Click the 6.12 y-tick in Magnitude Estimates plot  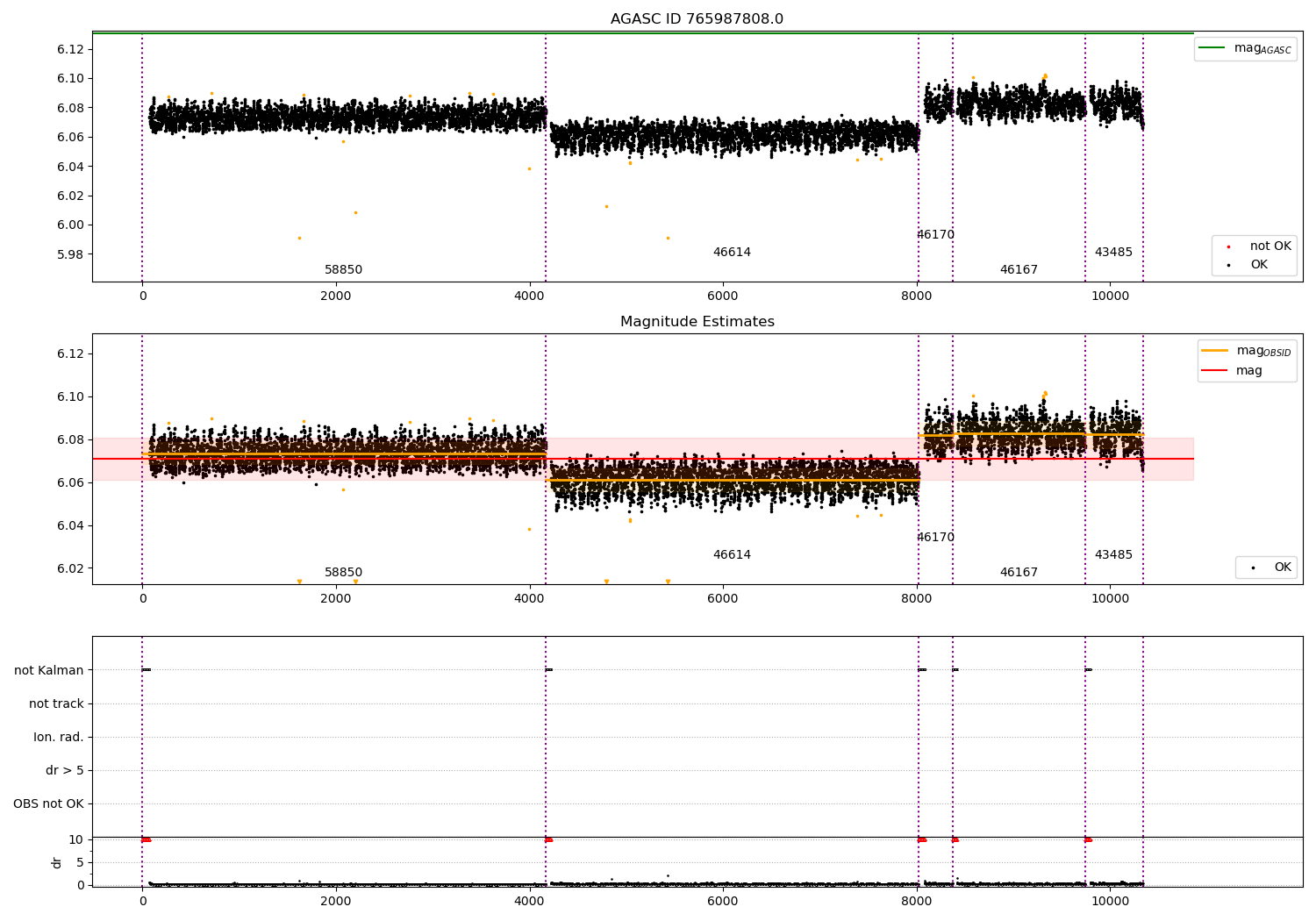tap(70, 353)
